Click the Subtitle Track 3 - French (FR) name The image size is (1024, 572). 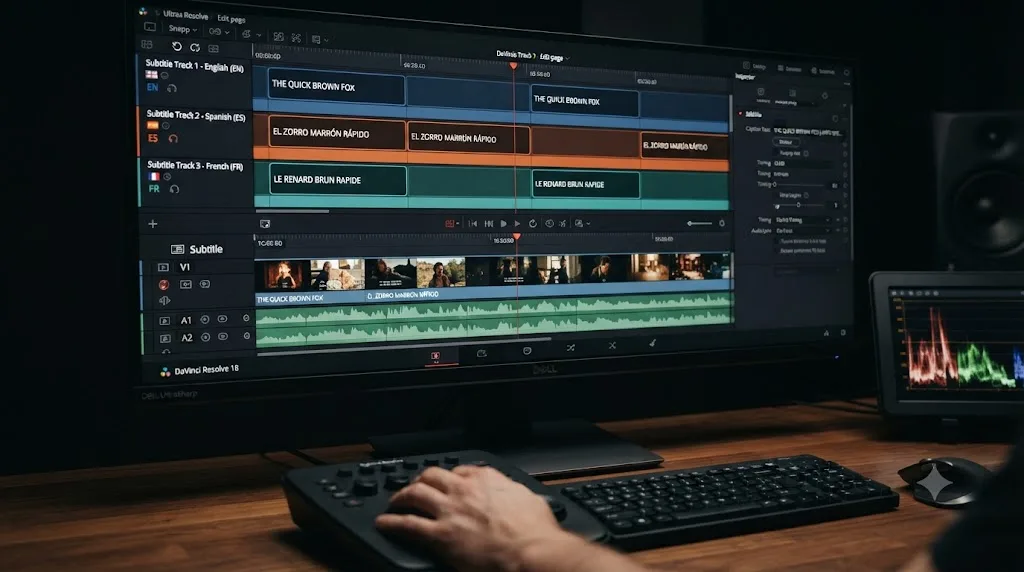coord(195,166)
